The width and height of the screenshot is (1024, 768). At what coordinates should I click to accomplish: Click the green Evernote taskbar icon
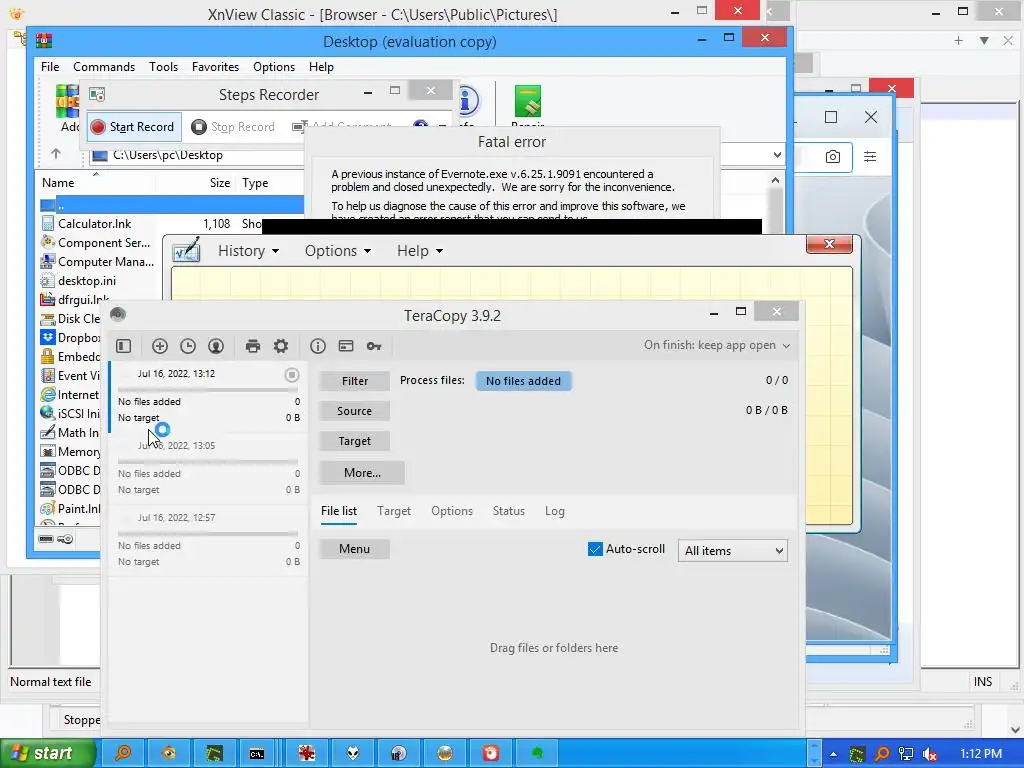coord(537,753)
